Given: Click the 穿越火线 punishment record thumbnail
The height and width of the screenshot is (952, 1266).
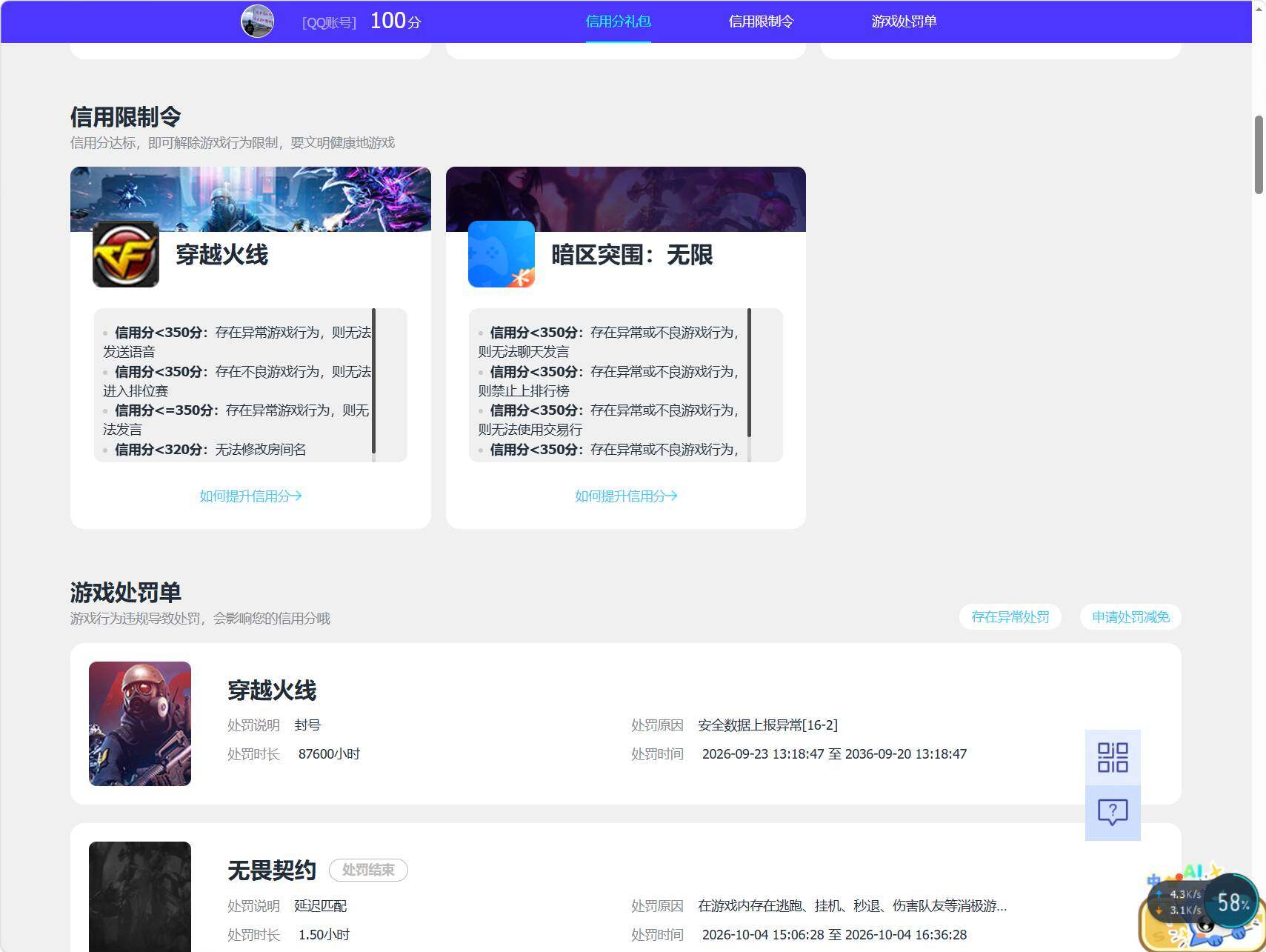Looking at the screenshot, I should point(140,724).
